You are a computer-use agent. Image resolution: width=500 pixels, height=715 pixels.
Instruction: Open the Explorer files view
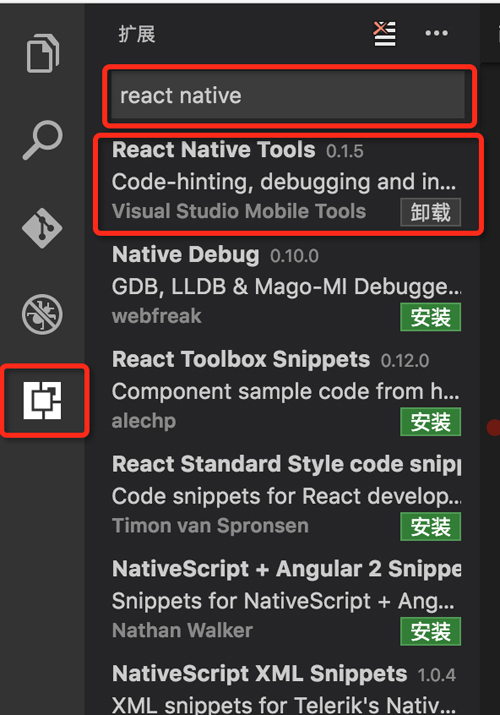coord(42,53)
